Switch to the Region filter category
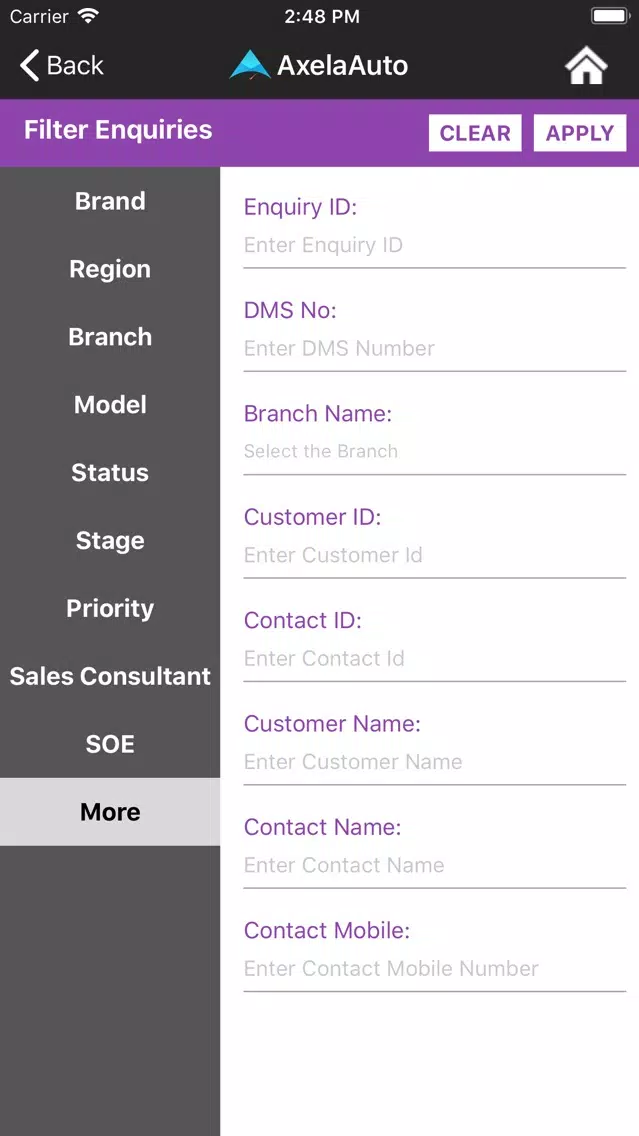 pyautogui.click(x=110, y=269)
